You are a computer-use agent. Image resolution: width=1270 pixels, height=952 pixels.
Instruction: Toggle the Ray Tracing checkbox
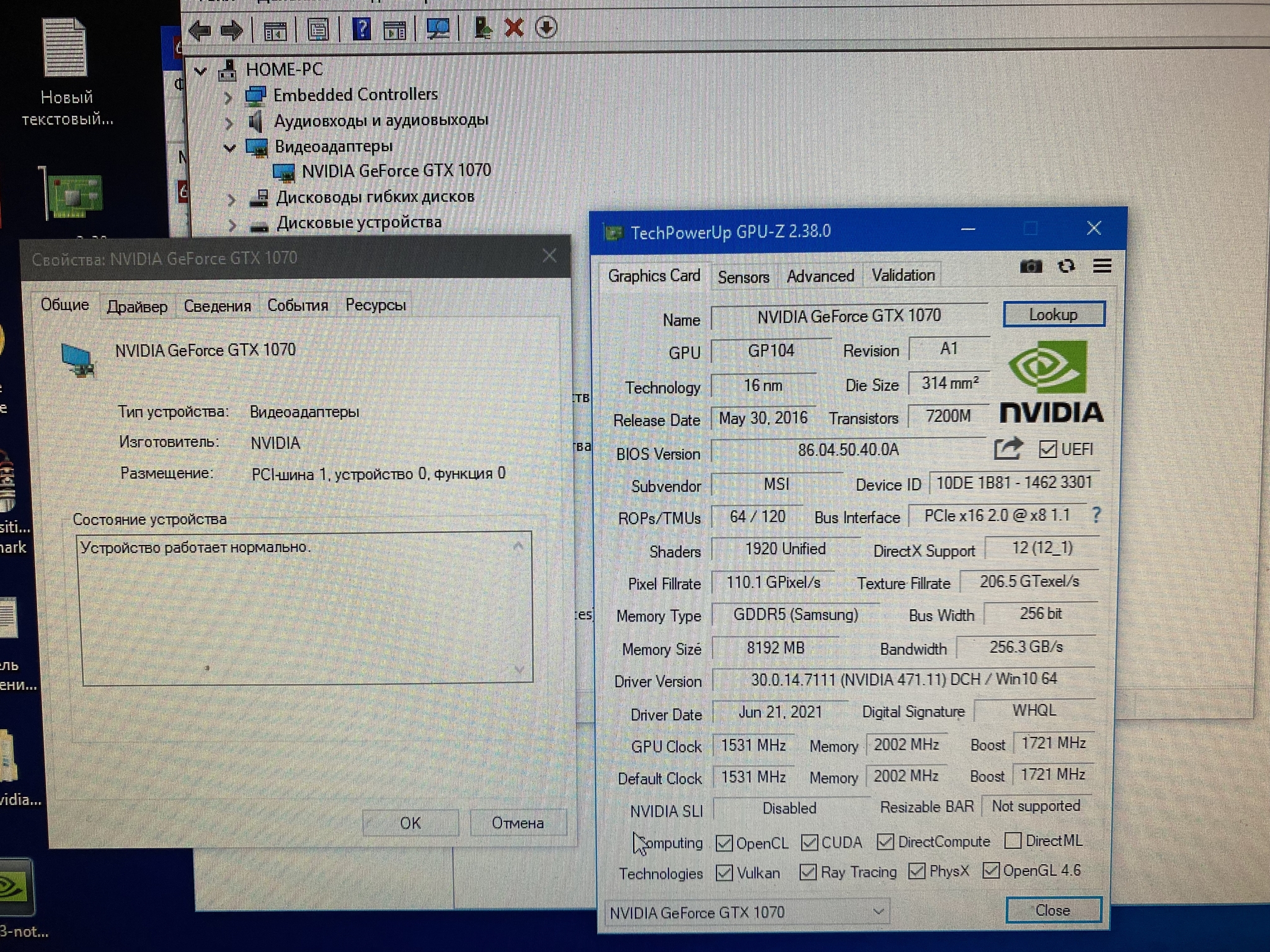point(808,872)
